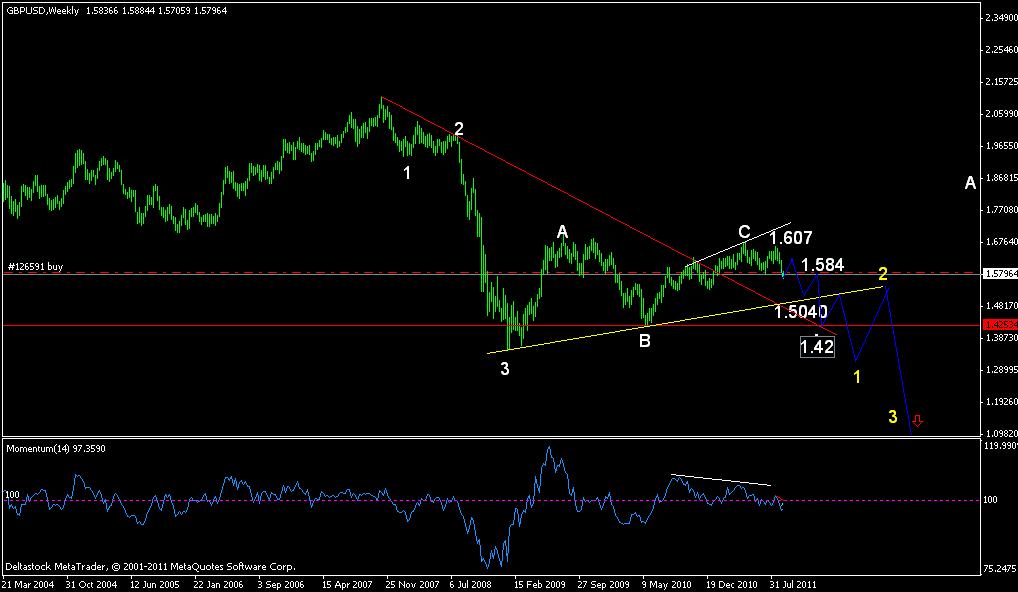Click the red down arrow marker

(x=917, y=421)
